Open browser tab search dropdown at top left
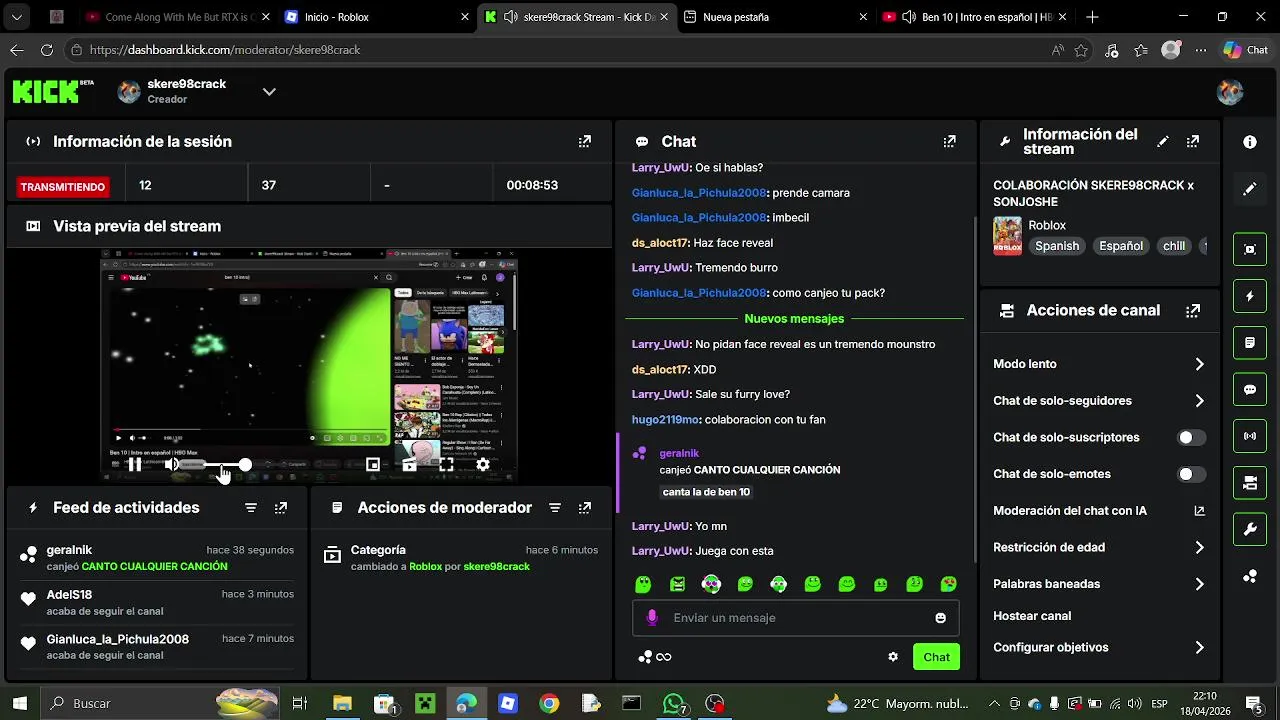The width and height of the screenshot is (1280, 720). [x=17, y=17]
